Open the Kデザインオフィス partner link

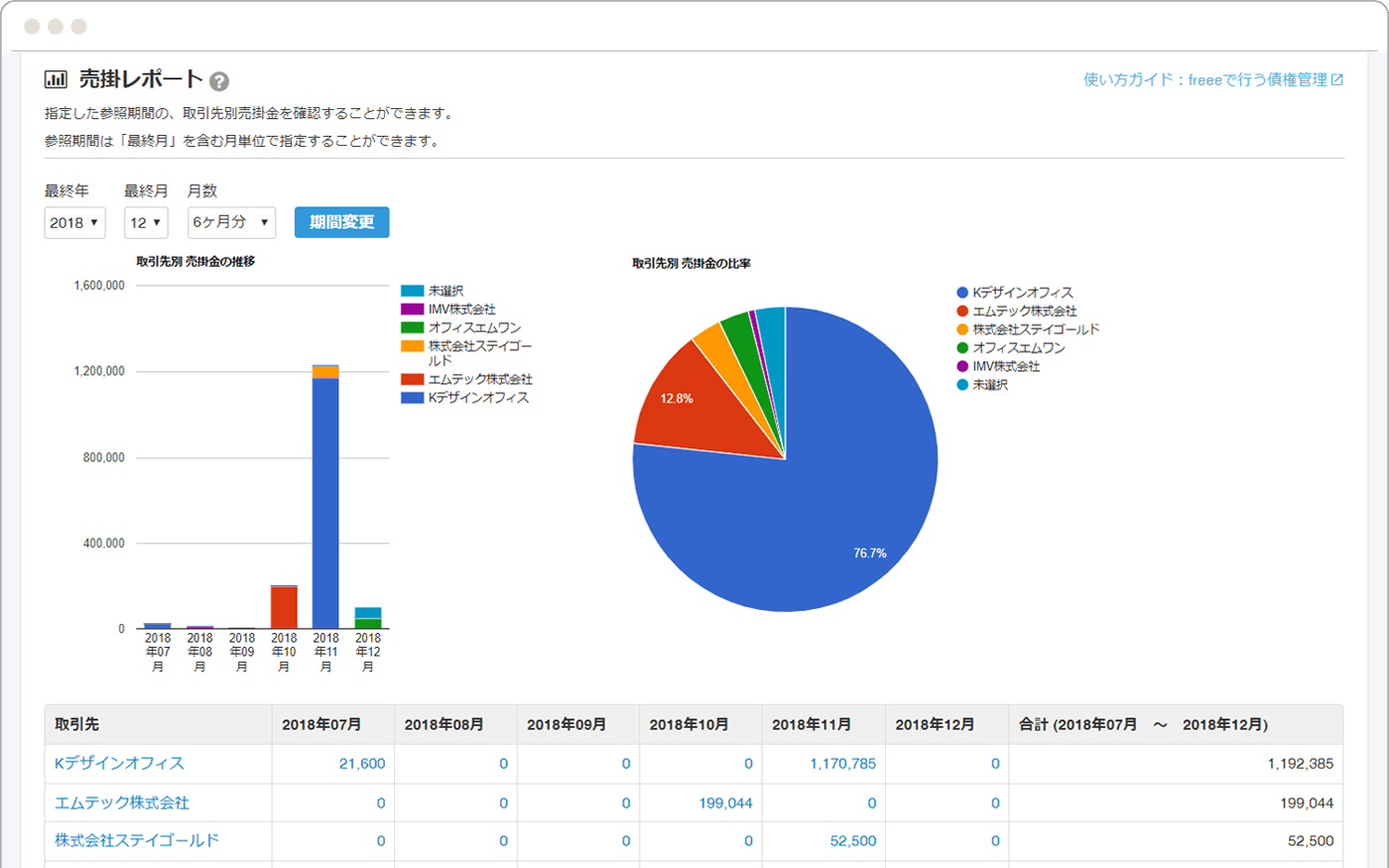(x=119, y=764)
